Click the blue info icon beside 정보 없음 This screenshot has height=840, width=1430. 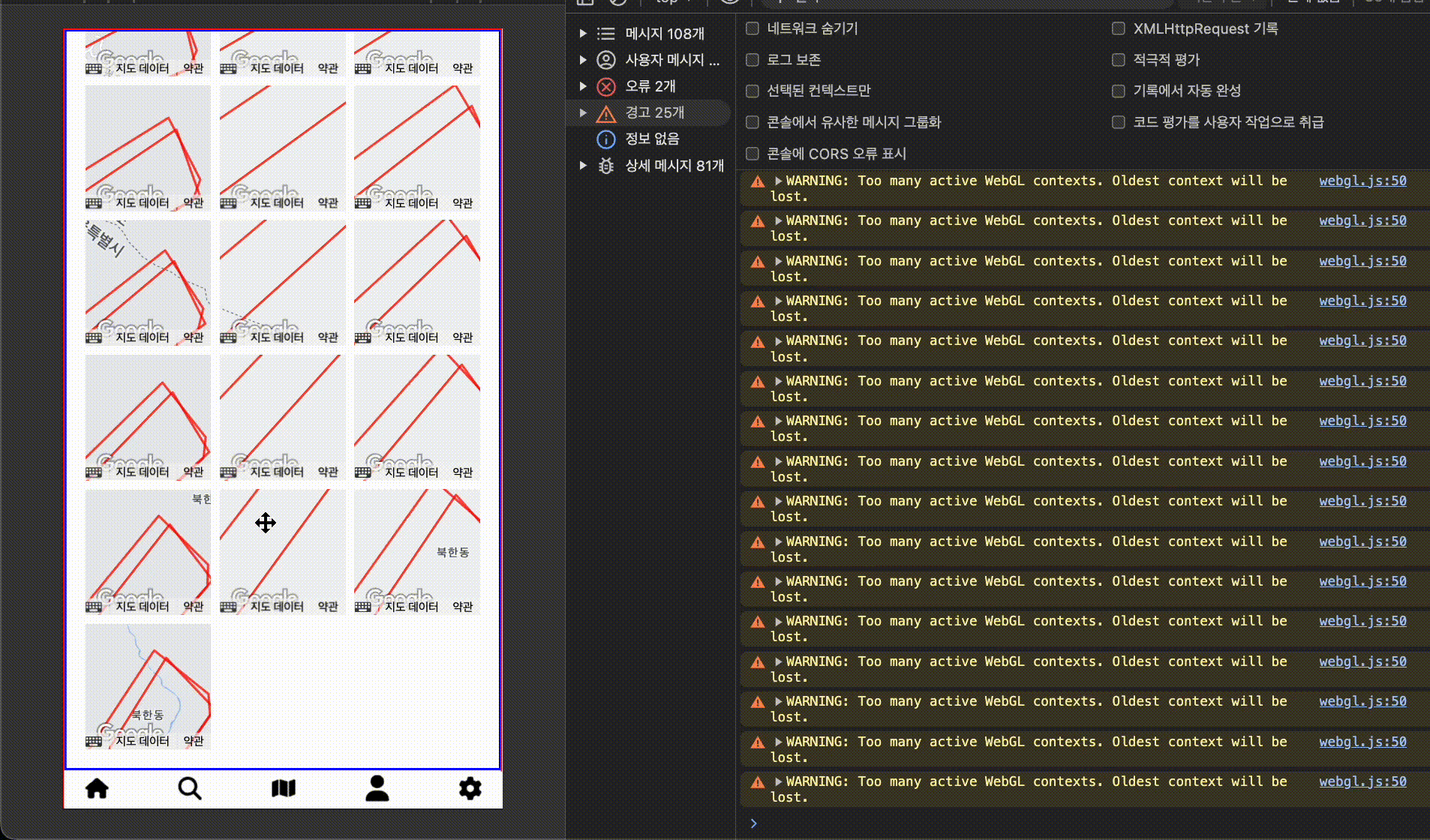click(606, 139)
